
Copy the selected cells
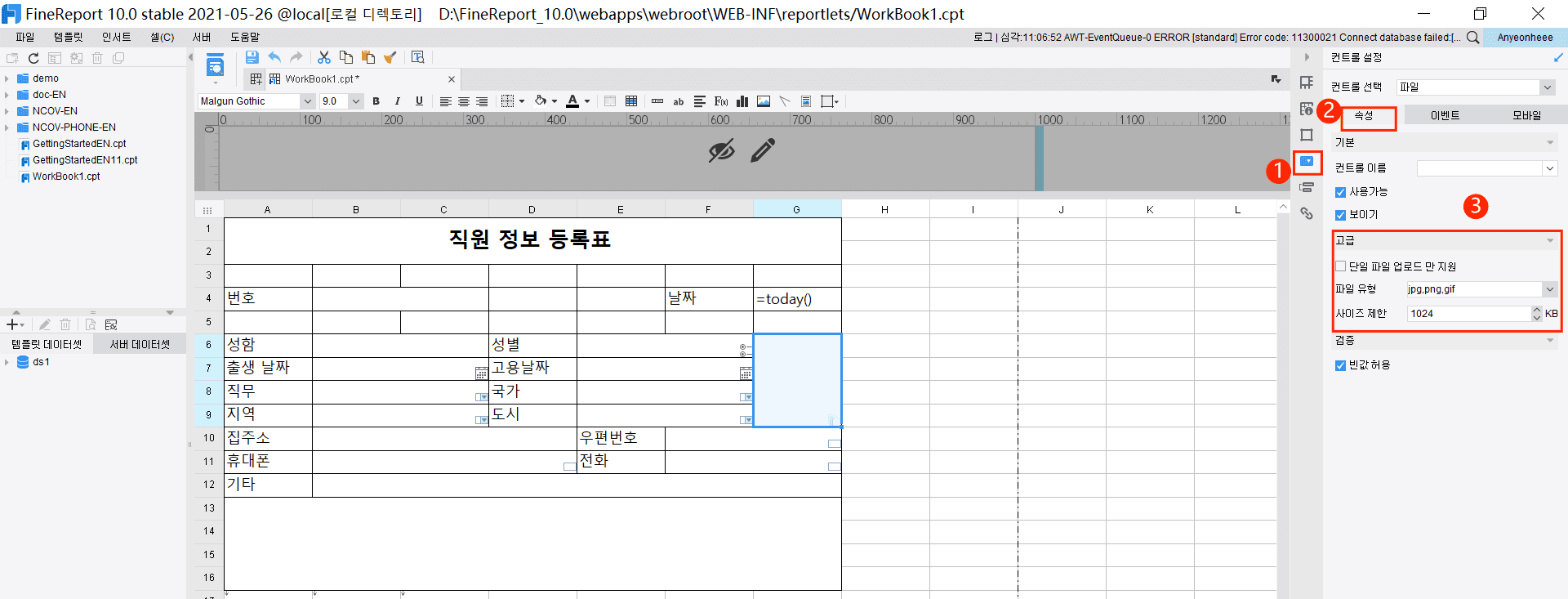(346, 57)
